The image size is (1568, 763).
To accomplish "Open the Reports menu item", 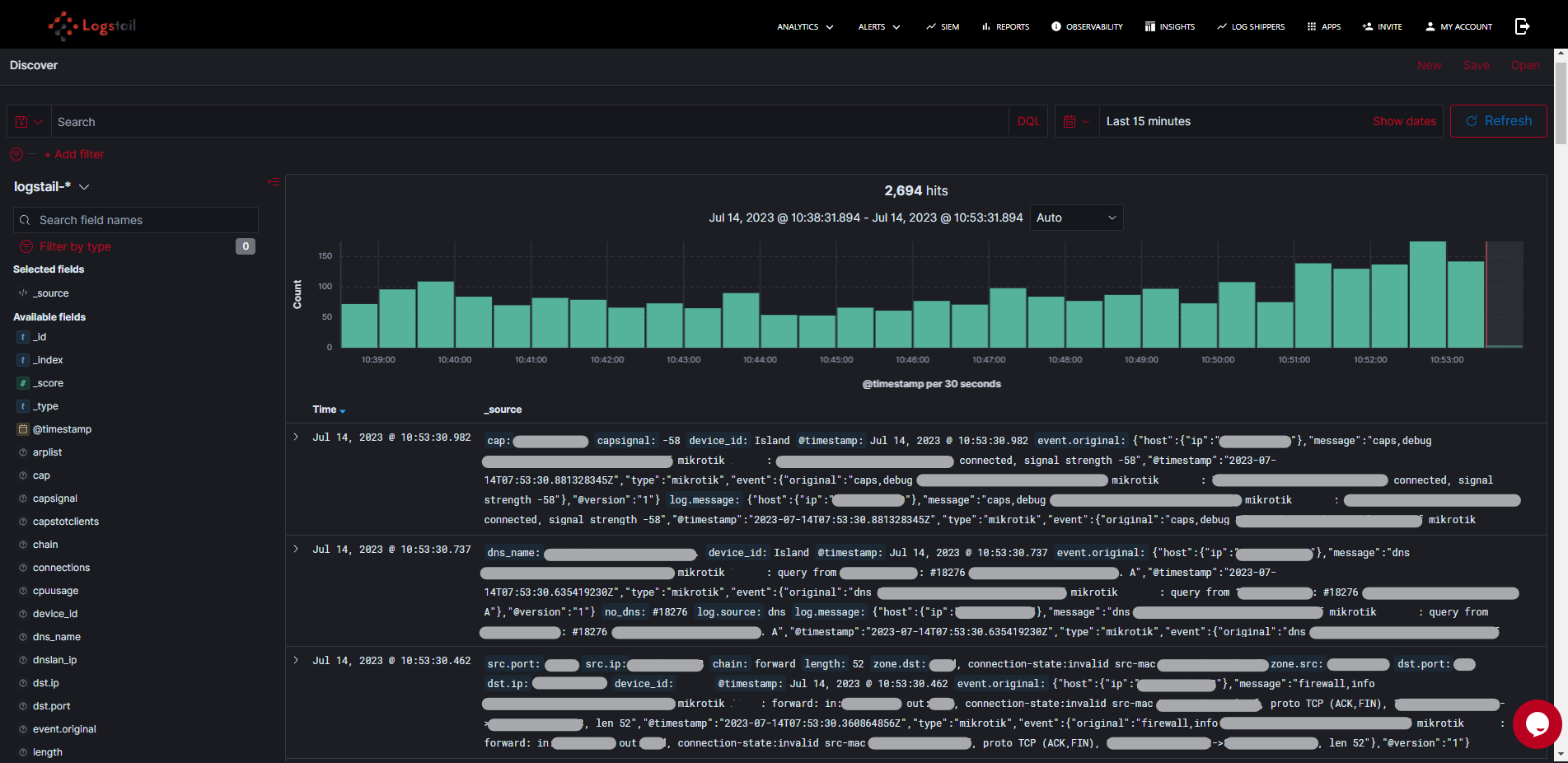I will (1005, 26).
